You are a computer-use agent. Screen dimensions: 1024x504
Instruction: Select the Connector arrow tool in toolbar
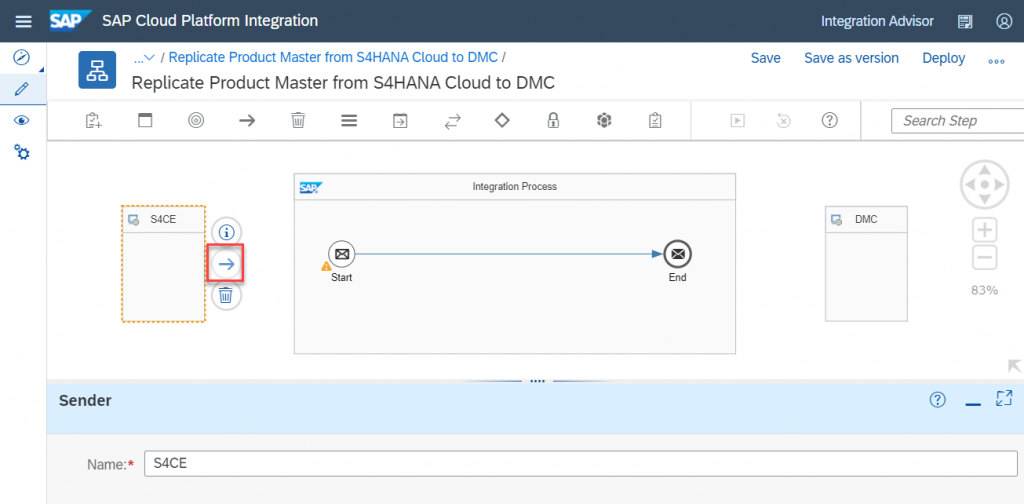pos(247,121)
